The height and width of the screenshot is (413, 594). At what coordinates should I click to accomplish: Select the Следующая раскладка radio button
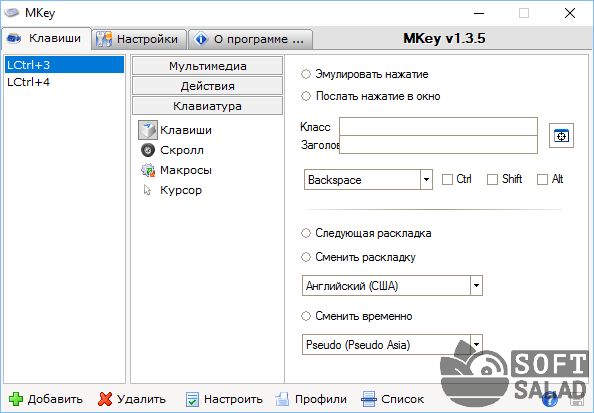tap(306, 233)
